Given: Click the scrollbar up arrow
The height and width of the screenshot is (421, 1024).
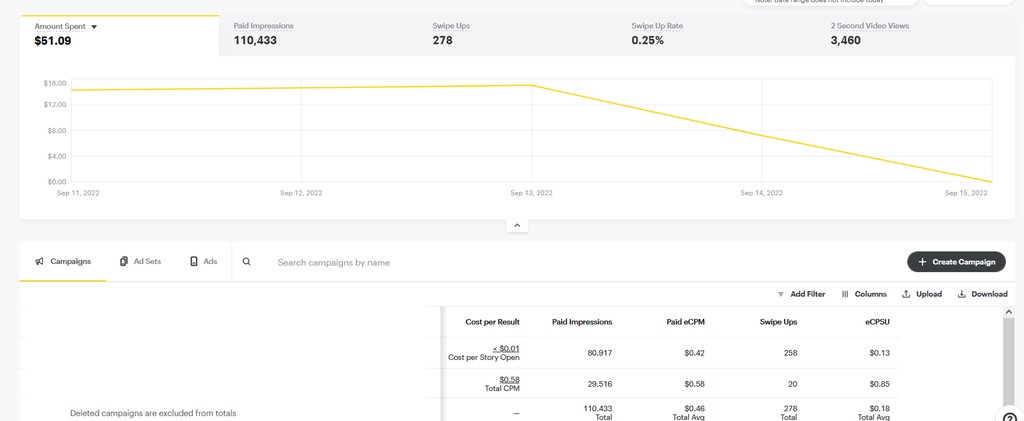Looking at the screenshot, I should click(x=1009, y=312).
